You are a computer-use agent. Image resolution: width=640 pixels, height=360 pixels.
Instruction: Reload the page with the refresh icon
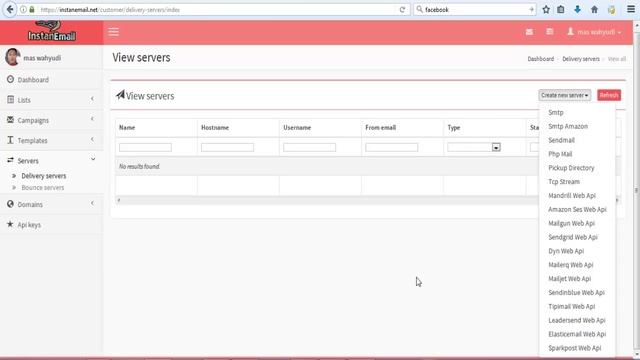402,9
